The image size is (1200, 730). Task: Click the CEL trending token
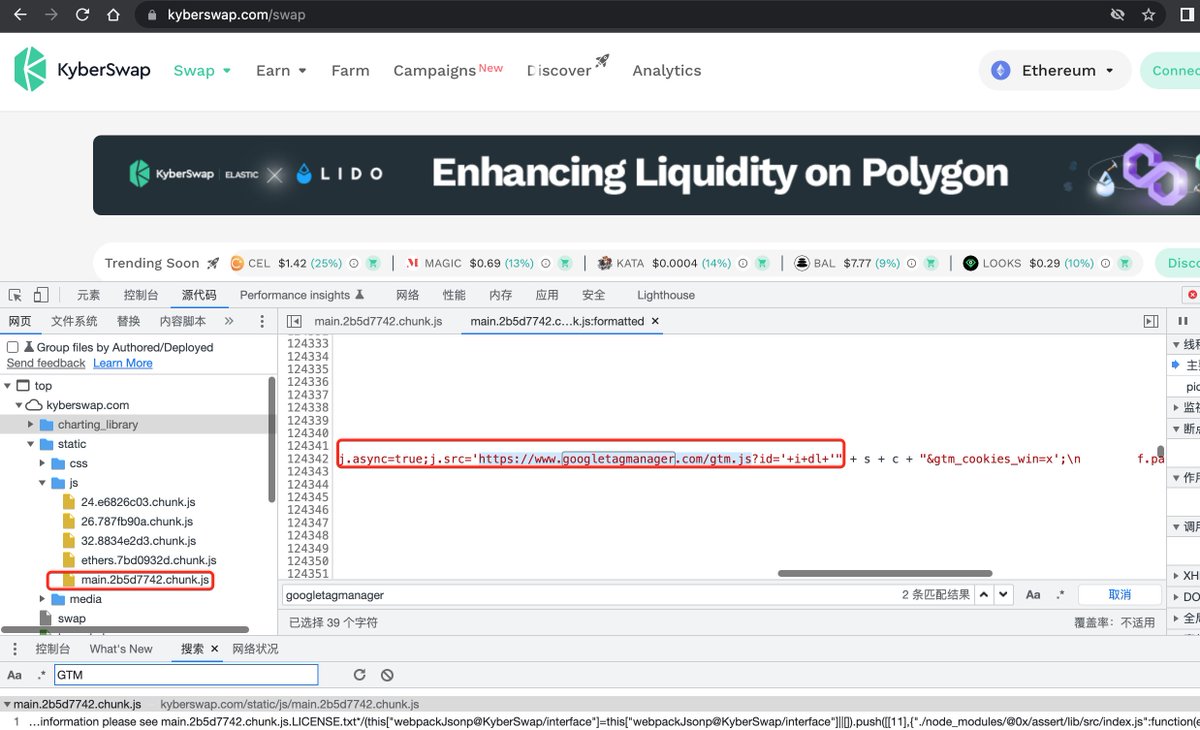[x=286, y=263]
